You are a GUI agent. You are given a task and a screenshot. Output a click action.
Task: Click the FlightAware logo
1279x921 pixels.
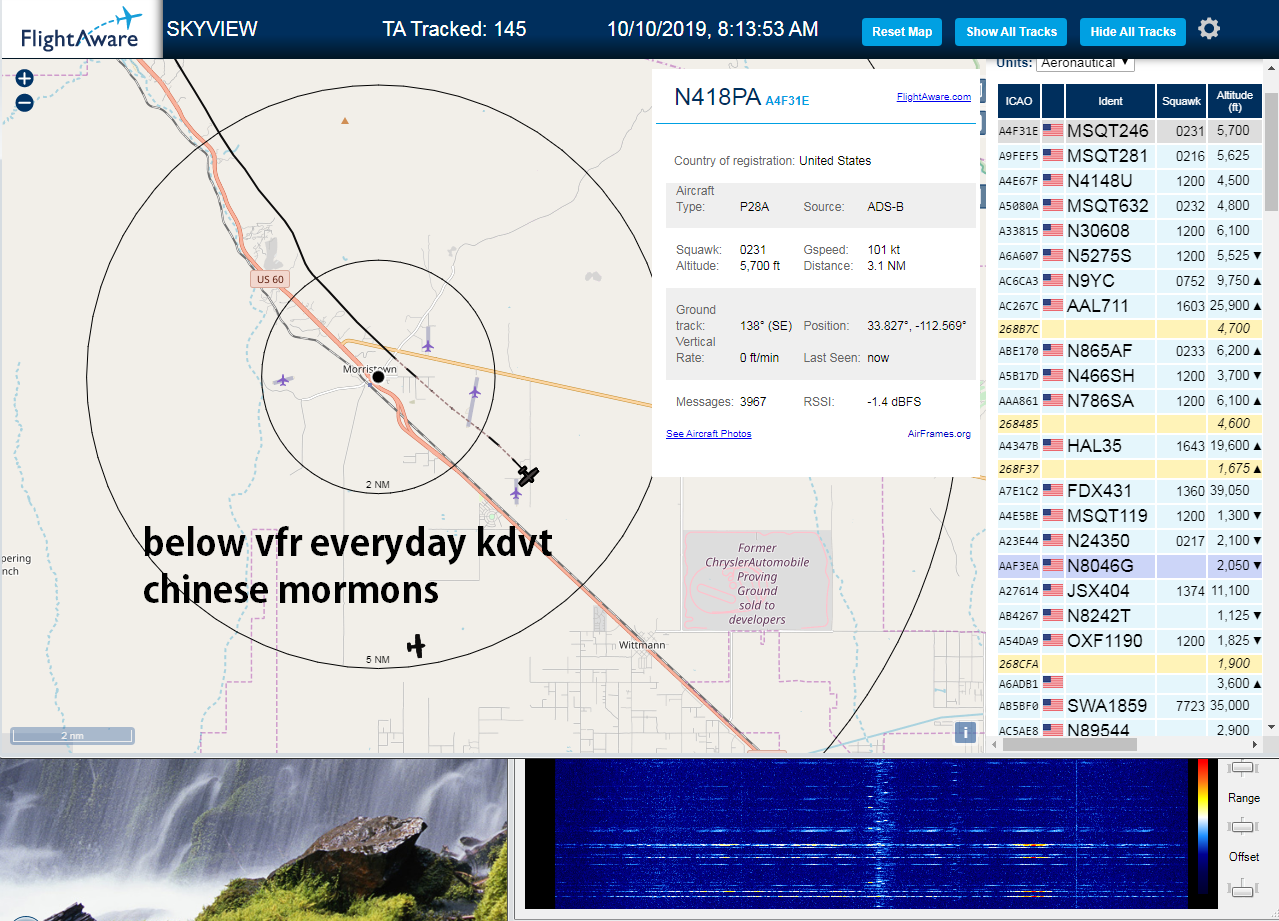pos(80,30)
